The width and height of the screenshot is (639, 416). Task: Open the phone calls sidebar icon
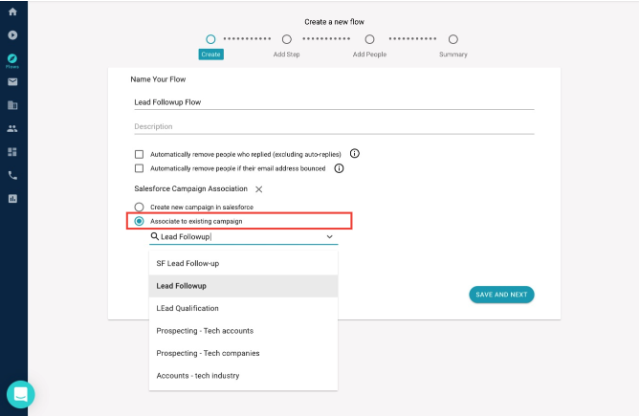(x=13, y=175)
